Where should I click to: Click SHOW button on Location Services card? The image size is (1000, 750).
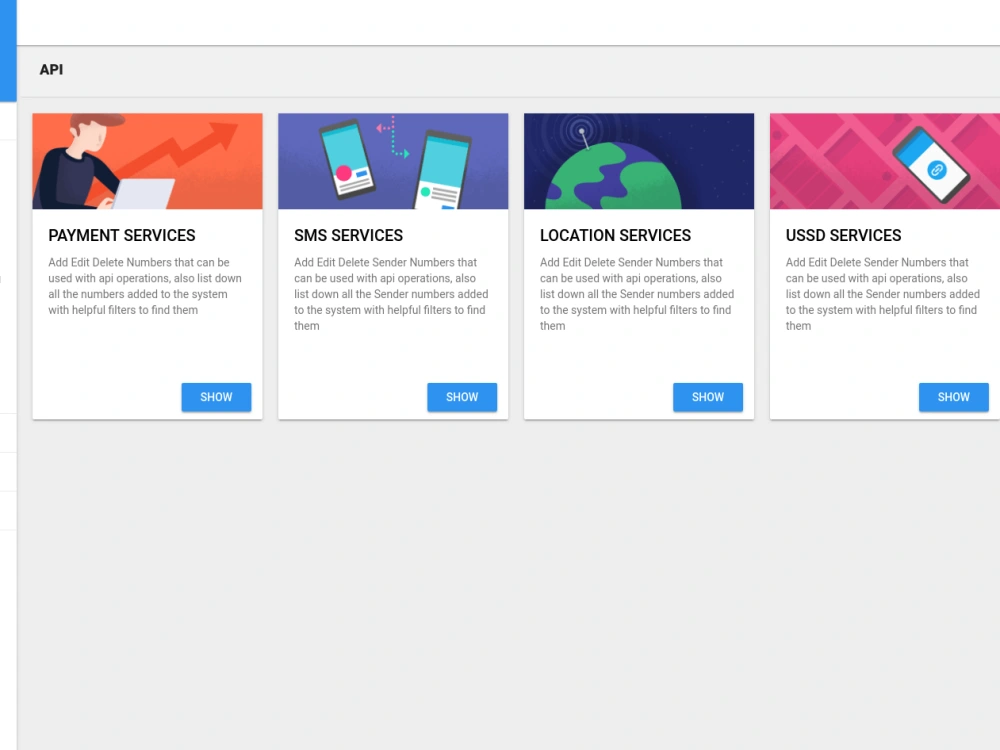click(708, 397)
